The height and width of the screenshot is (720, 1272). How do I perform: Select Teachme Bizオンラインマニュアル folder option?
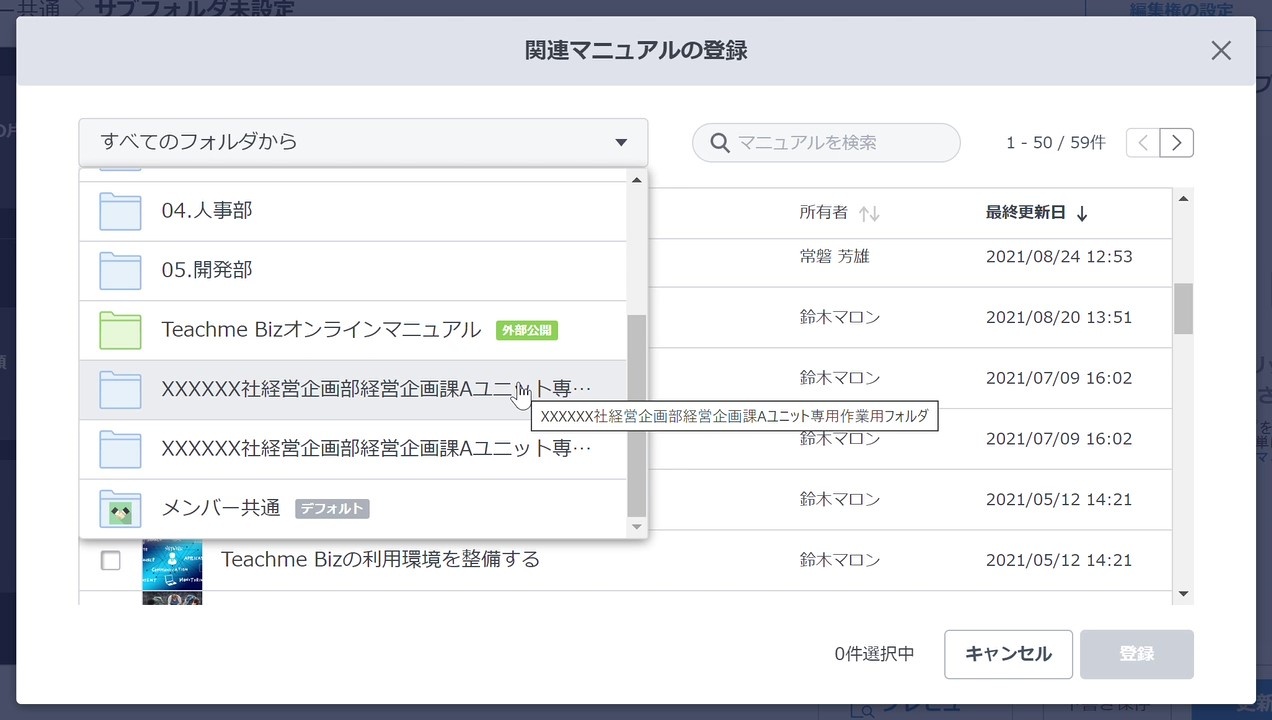(320, 330)
